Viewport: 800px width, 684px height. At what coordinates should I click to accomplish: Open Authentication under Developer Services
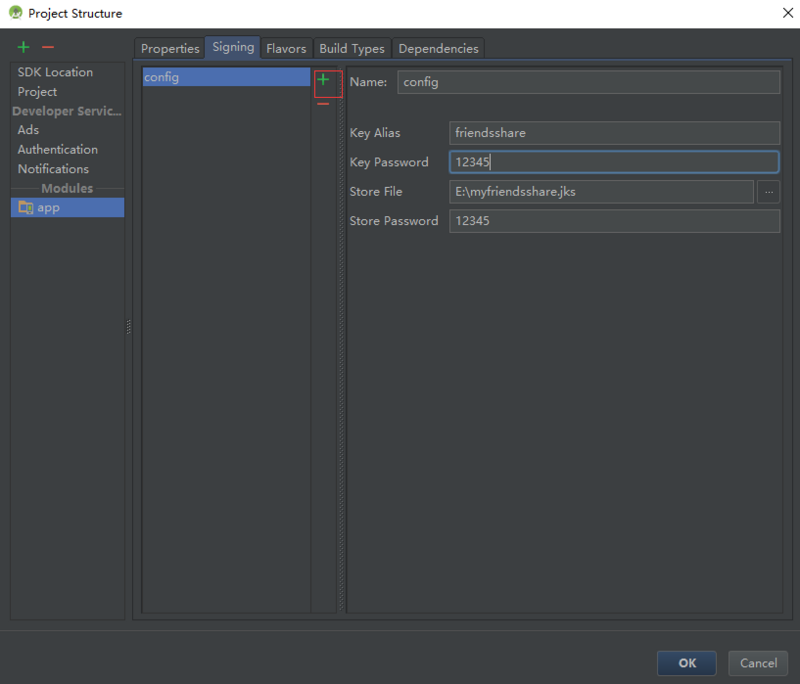(67, 149)
